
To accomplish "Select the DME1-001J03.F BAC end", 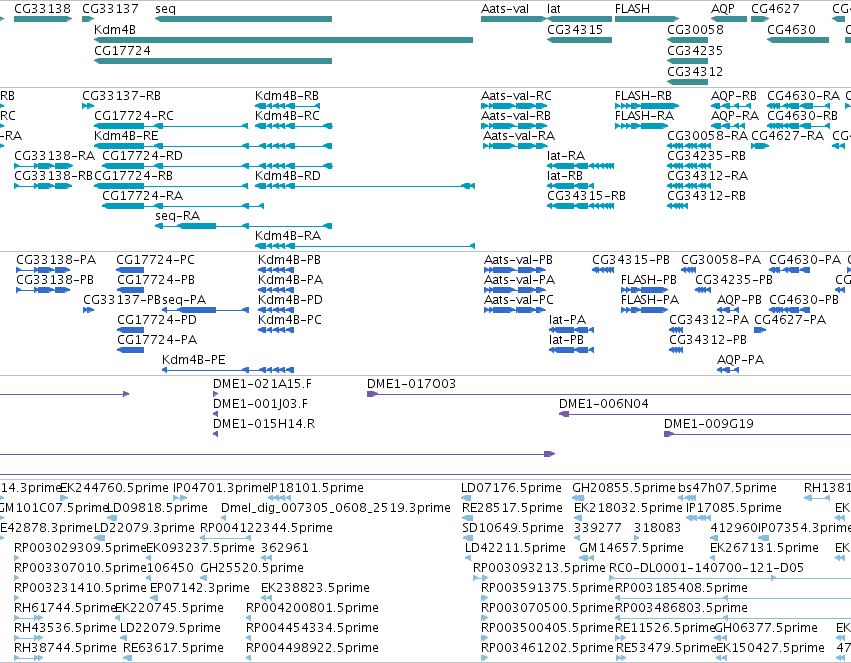I will (215, 414).
